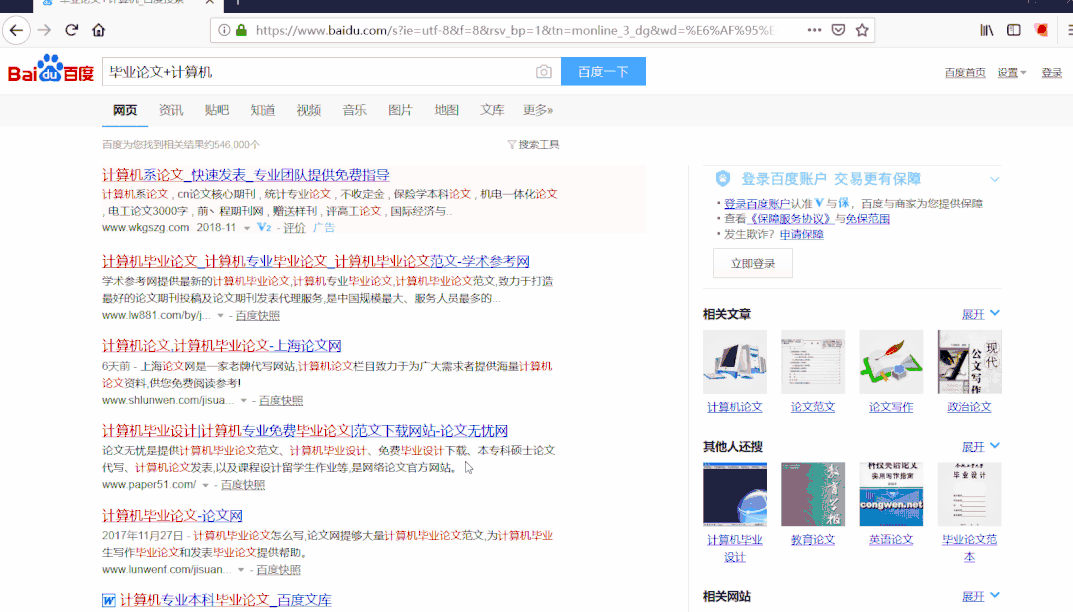Click the 立即登录 login button
The width and height of the screenshot is (1073, 612).
coord(752,263)
